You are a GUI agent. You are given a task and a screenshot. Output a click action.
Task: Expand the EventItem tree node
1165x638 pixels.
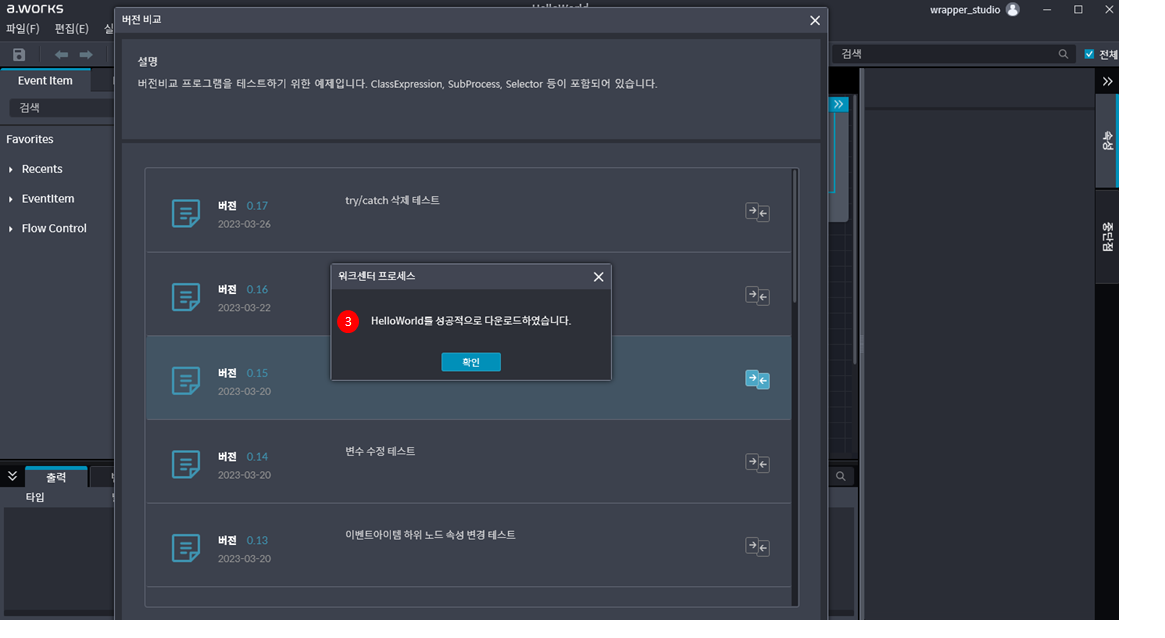[x=11, y=200]
